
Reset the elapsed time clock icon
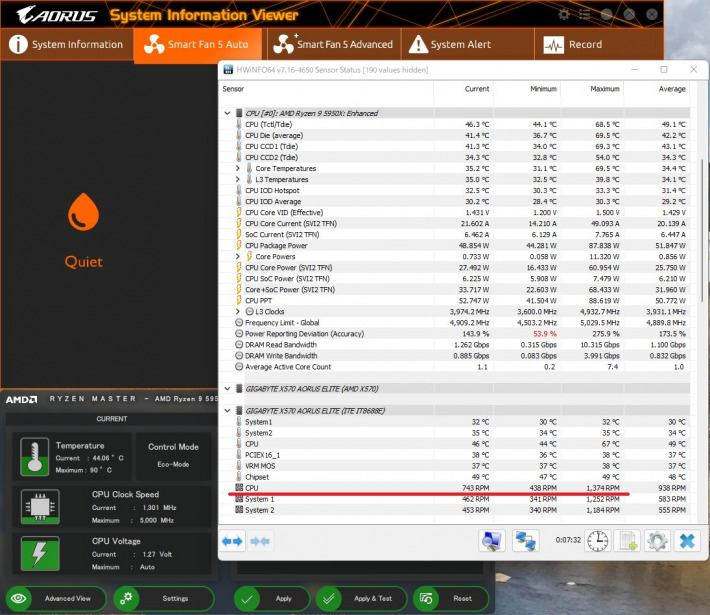tap(597, 540)
